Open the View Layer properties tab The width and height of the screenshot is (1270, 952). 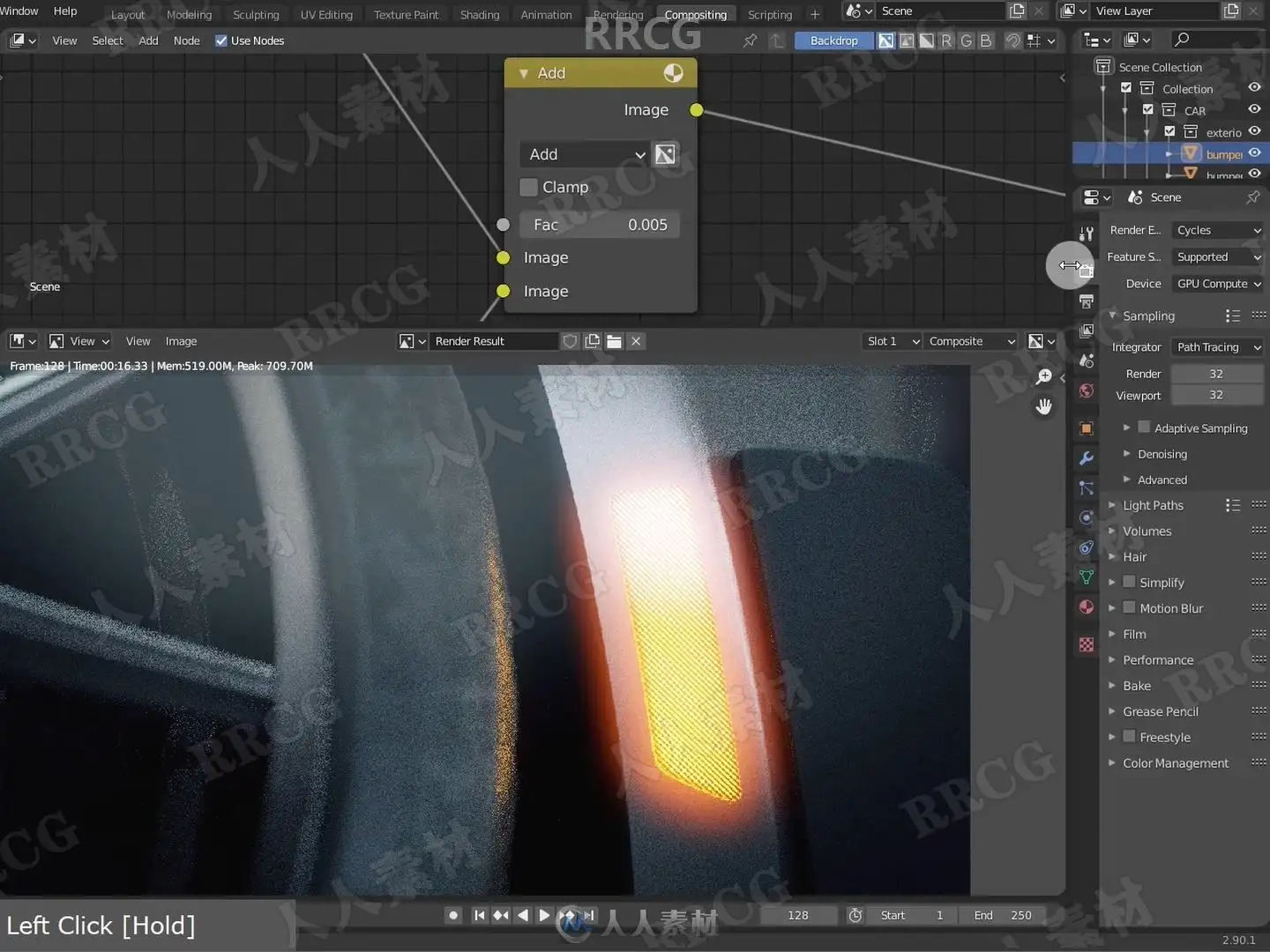tap(1087, 331)
